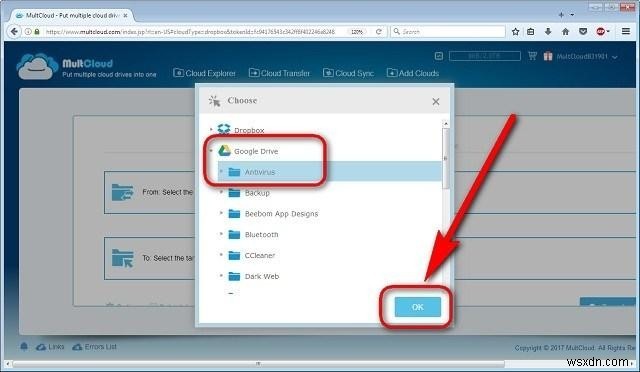Open the MultCloud account dropdown
The width and height of the screenshot is (640, 372).
(587, 56)
